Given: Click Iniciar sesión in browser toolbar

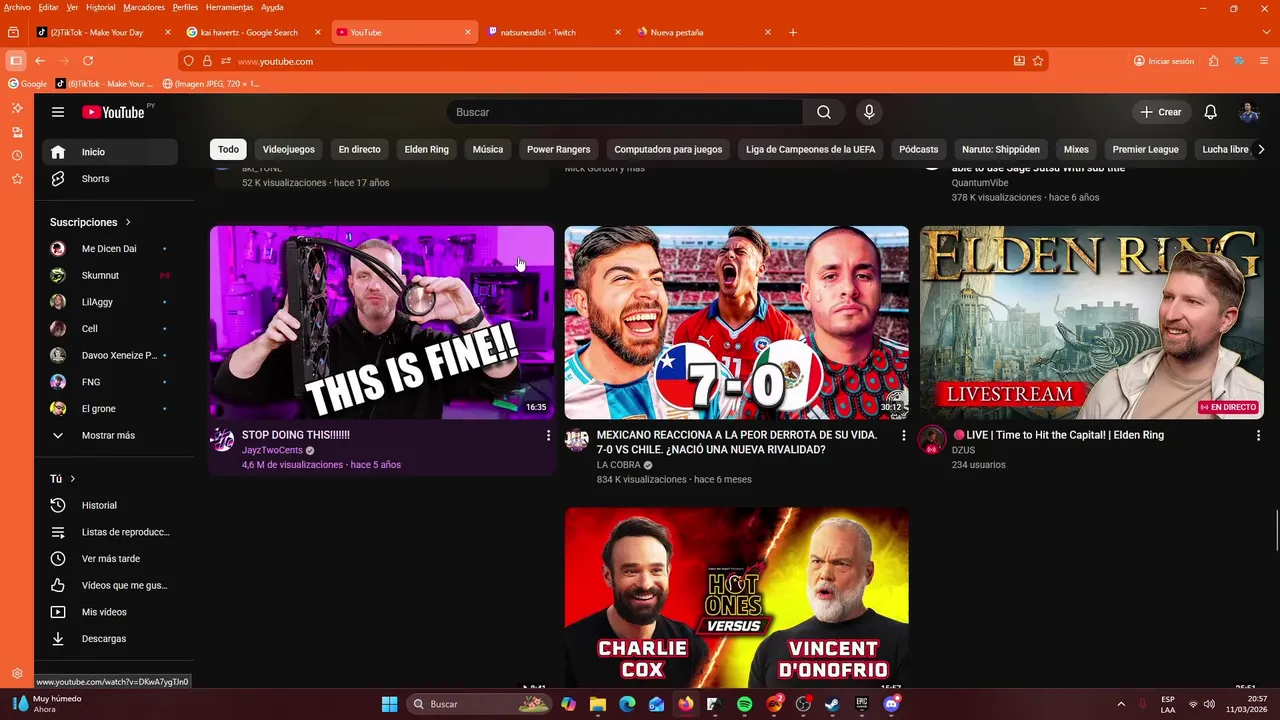Looking at the screenshot, I should (x=1164, y=61).
